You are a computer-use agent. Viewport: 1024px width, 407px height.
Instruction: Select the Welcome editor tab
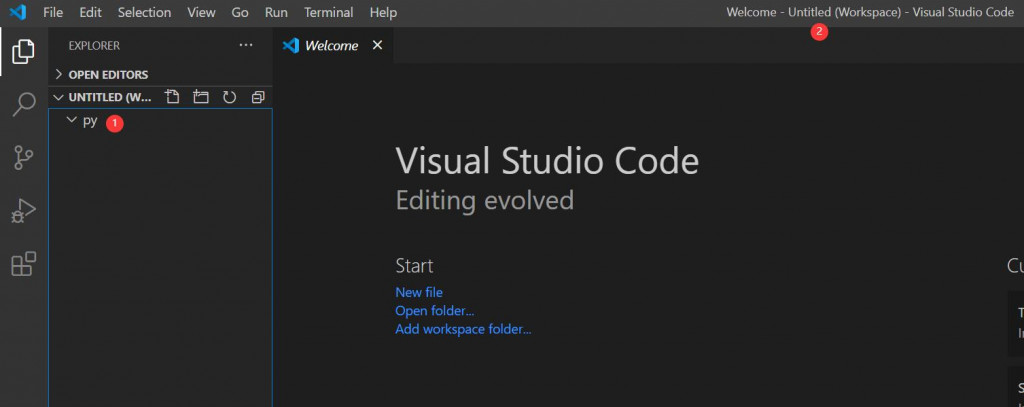(332, 46)
